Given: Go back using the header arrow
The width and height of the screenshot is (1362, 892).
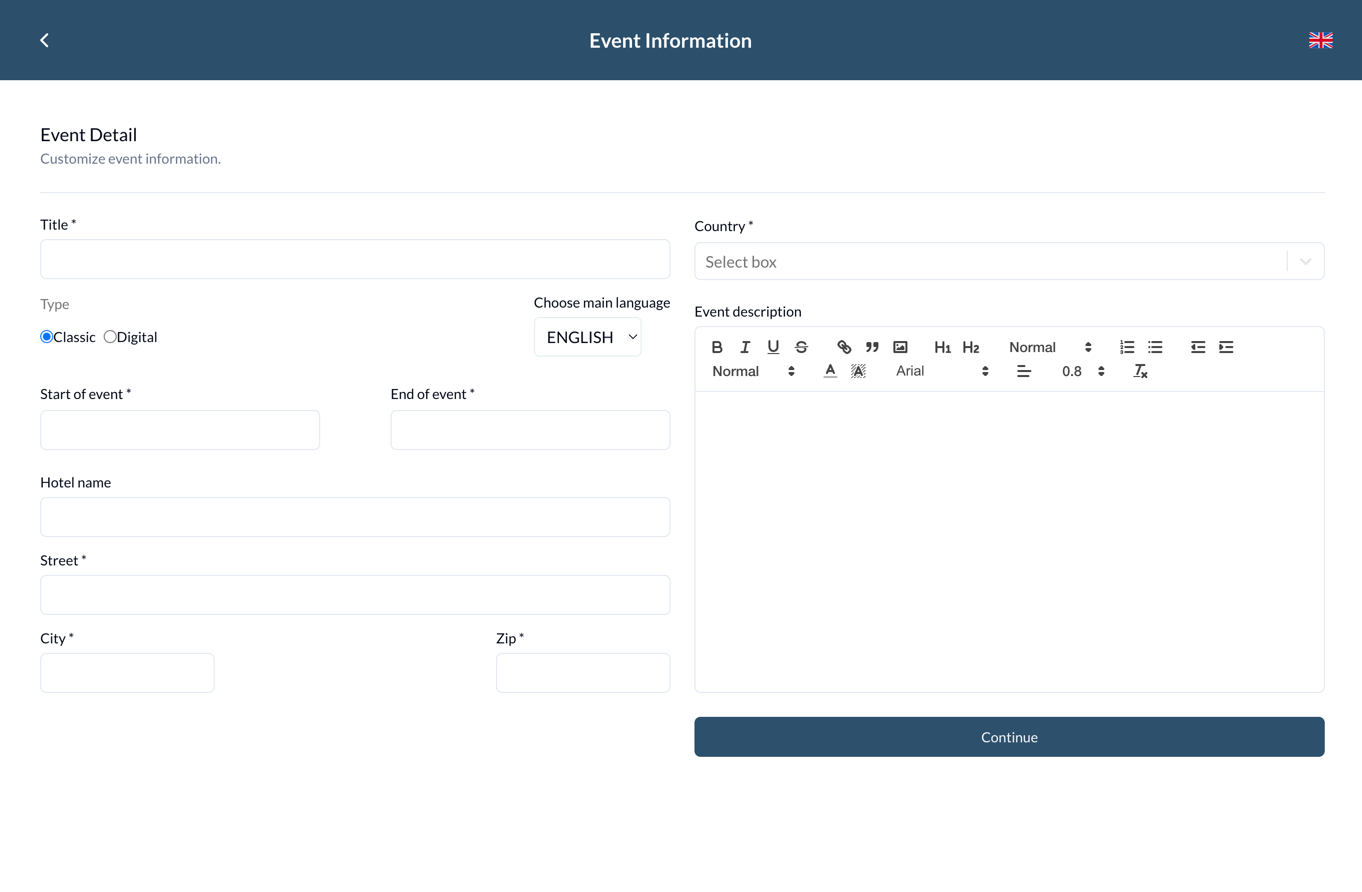Looking at the screenshot, I should coord(45,40).
